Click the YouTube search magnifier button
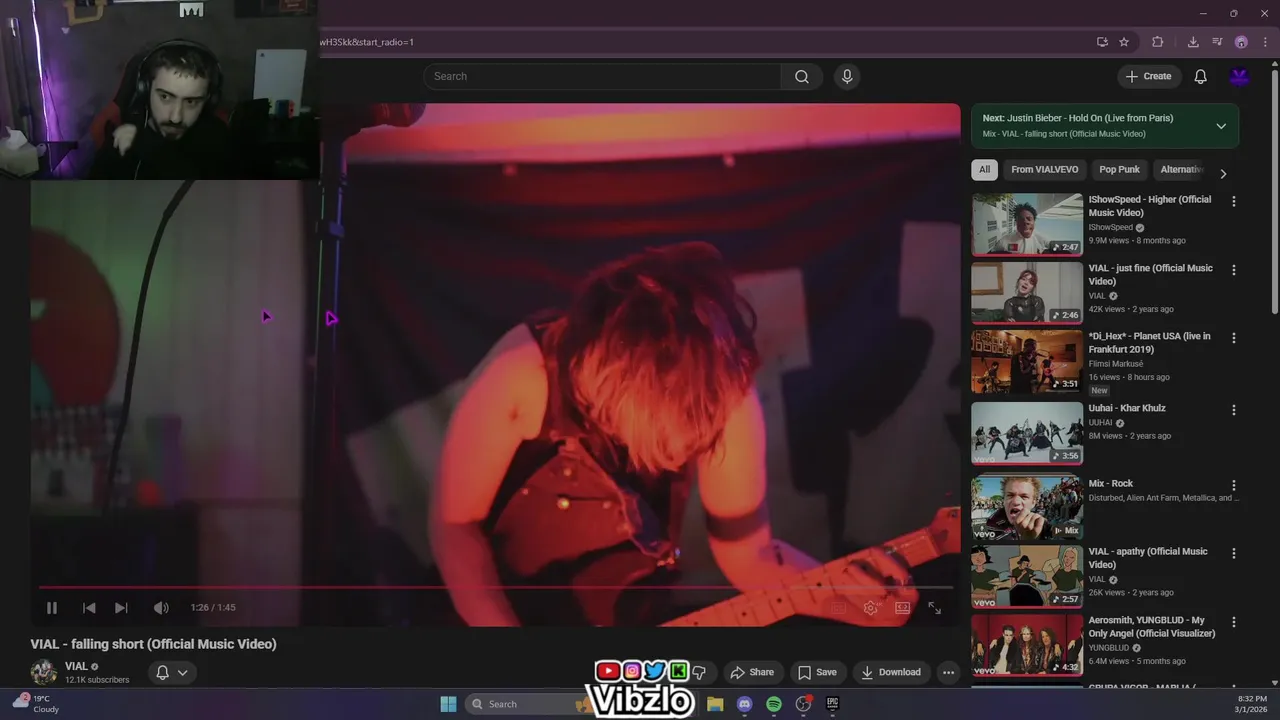The width and height of the screenshot is (1280, 720). [802, 77]
